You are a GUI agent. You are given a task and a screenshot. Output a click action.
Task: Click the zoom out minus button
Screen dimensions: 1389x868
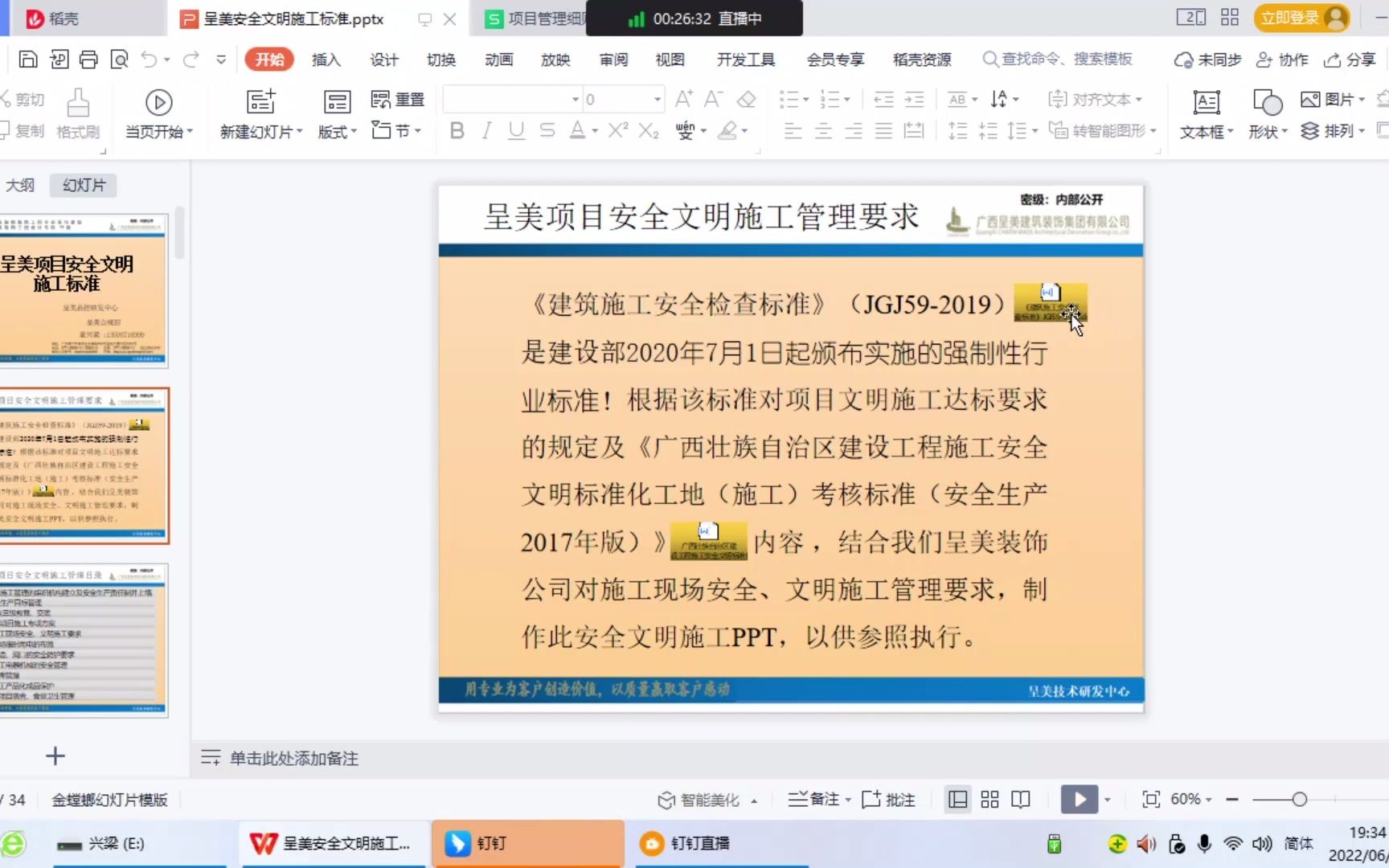coord(1232,800)
